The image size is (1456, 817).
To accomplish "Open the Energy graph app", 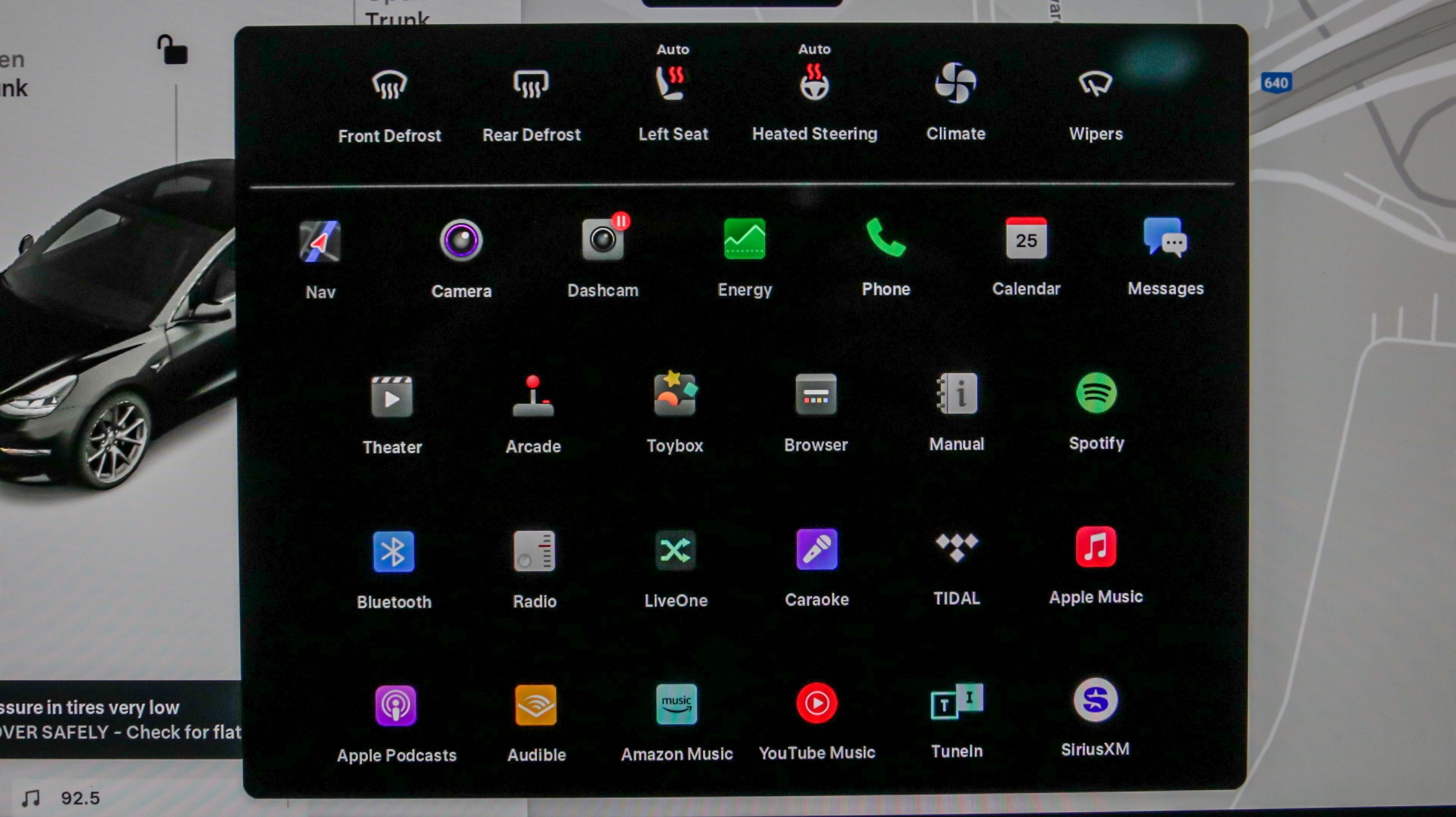I will point(744,240).
